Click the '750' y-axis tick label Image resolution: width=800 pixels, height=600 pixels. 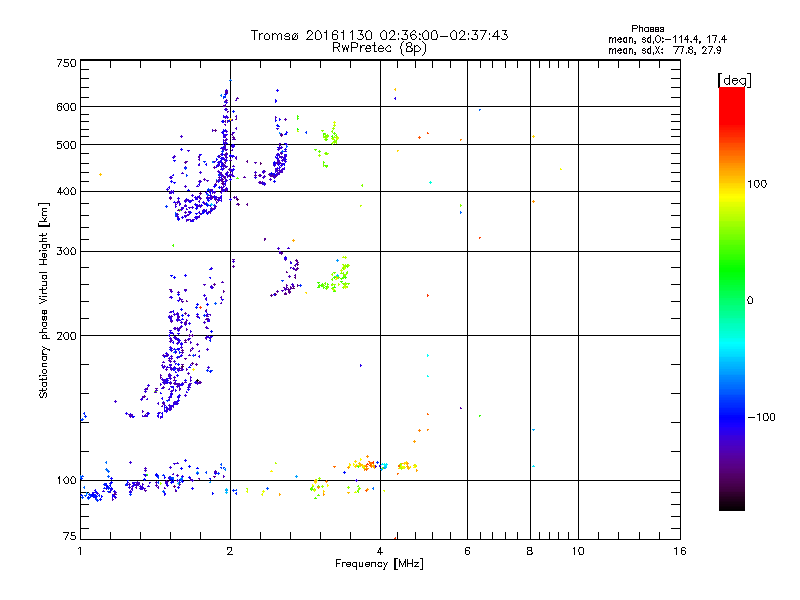(66, 63)
